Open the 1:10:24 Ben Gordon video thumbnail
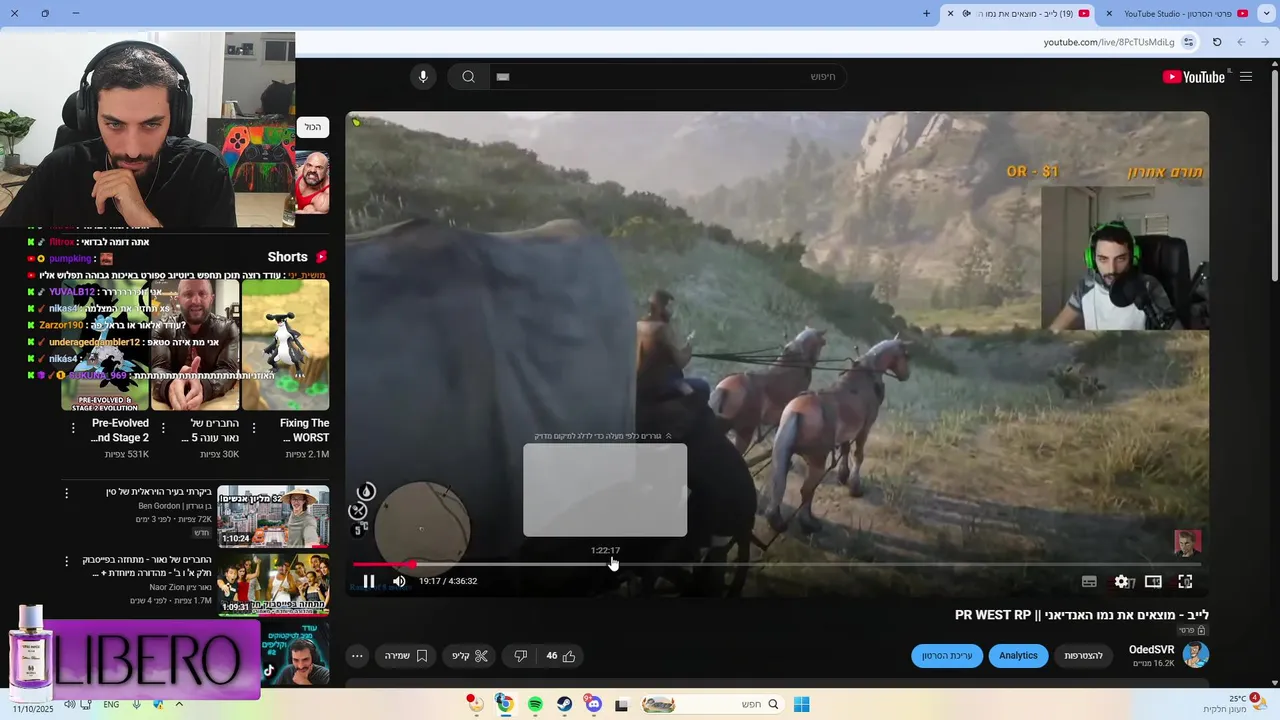1280x720 pixels. pyautogui.click(x=273, y=516)
